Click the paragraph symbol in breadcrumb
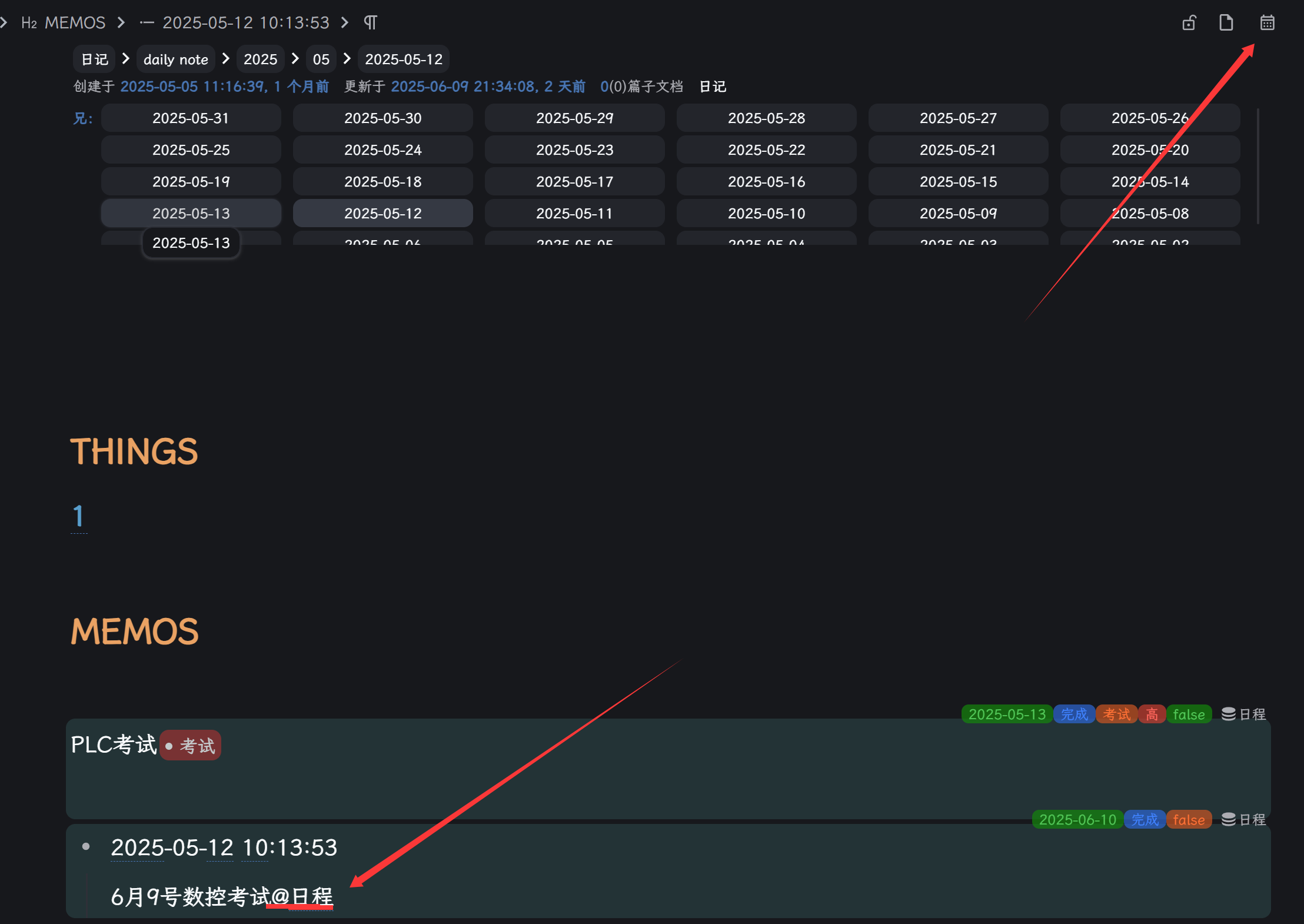The height and width of the screenshot is (924, 1304). coord(370,23)
